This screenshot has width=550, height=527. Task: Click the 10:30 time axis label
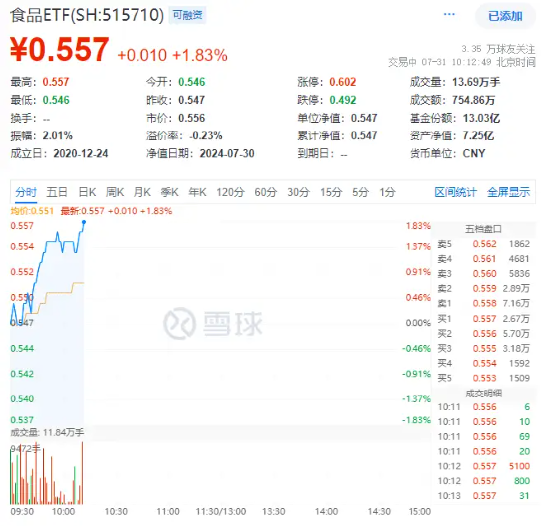116,512
